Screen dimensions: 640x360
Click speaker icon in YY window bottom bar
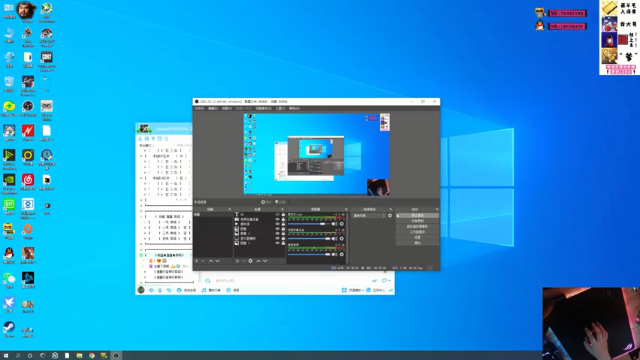[x=151, y=290]
